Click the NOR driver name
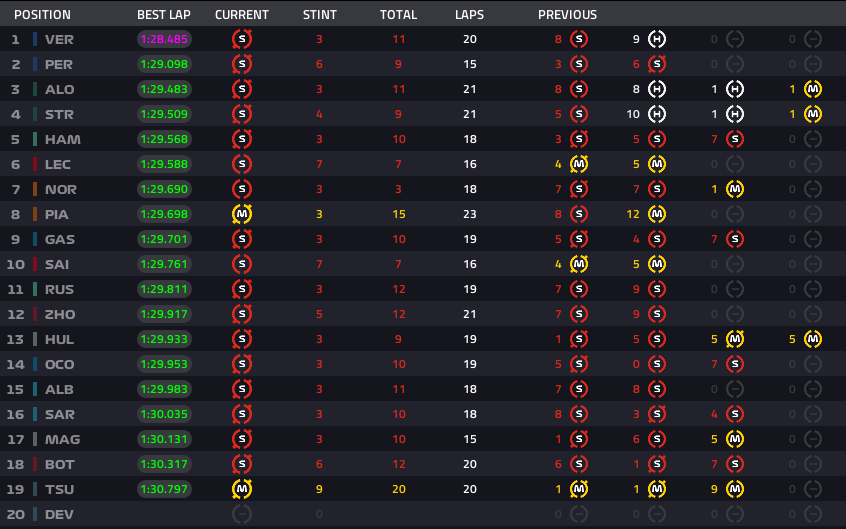 pos(60,189)
